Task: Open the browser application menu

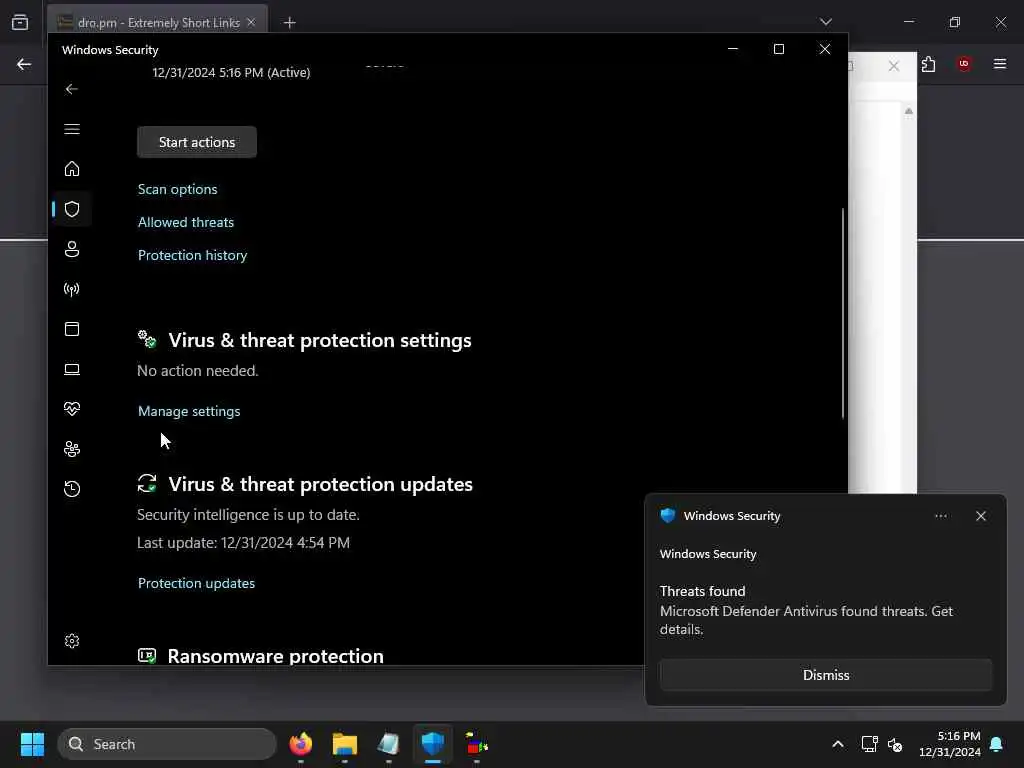Action: pos(999,64)
